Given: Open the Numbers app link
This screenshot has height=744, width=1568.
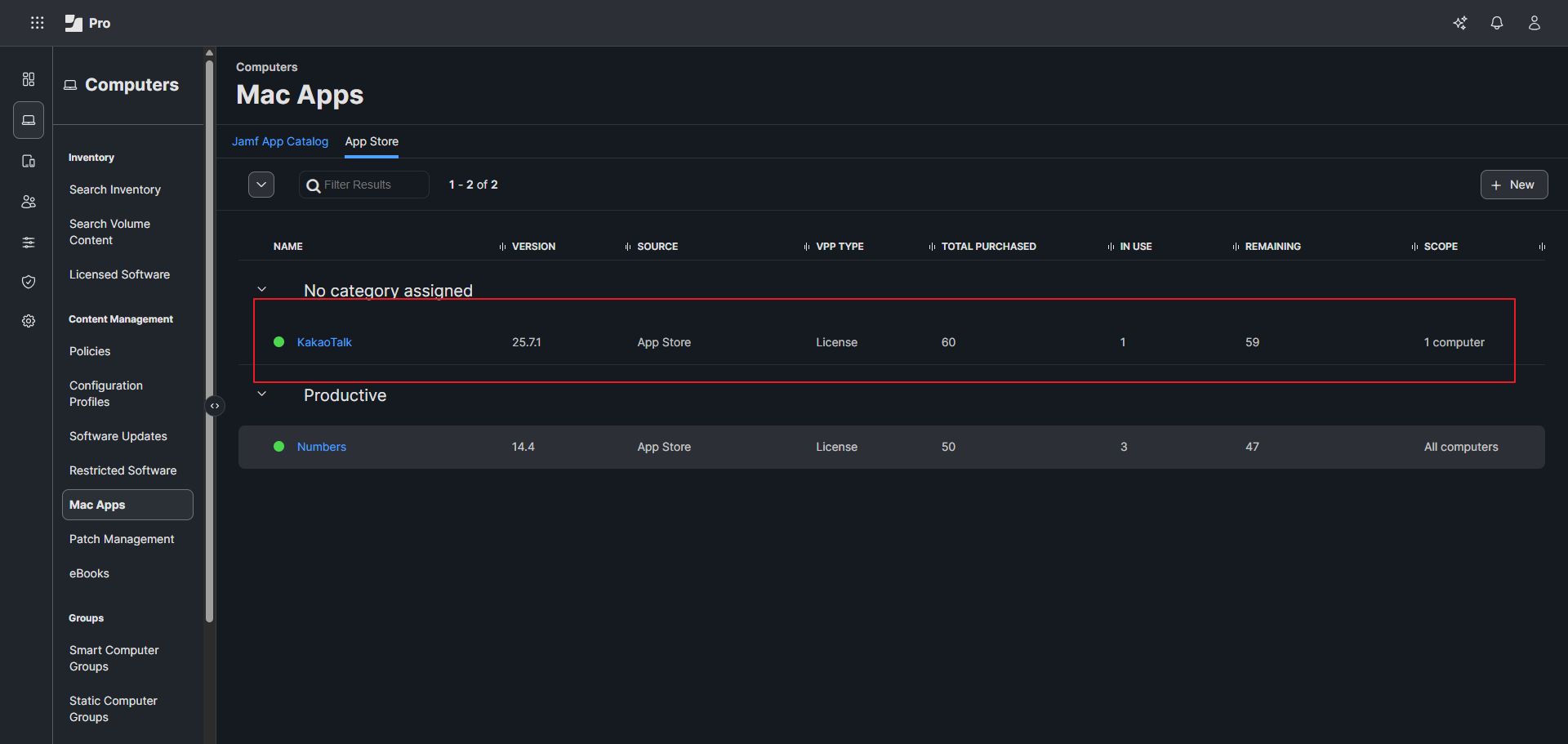Looking at the screenshot, I should (x=322, y=447).
